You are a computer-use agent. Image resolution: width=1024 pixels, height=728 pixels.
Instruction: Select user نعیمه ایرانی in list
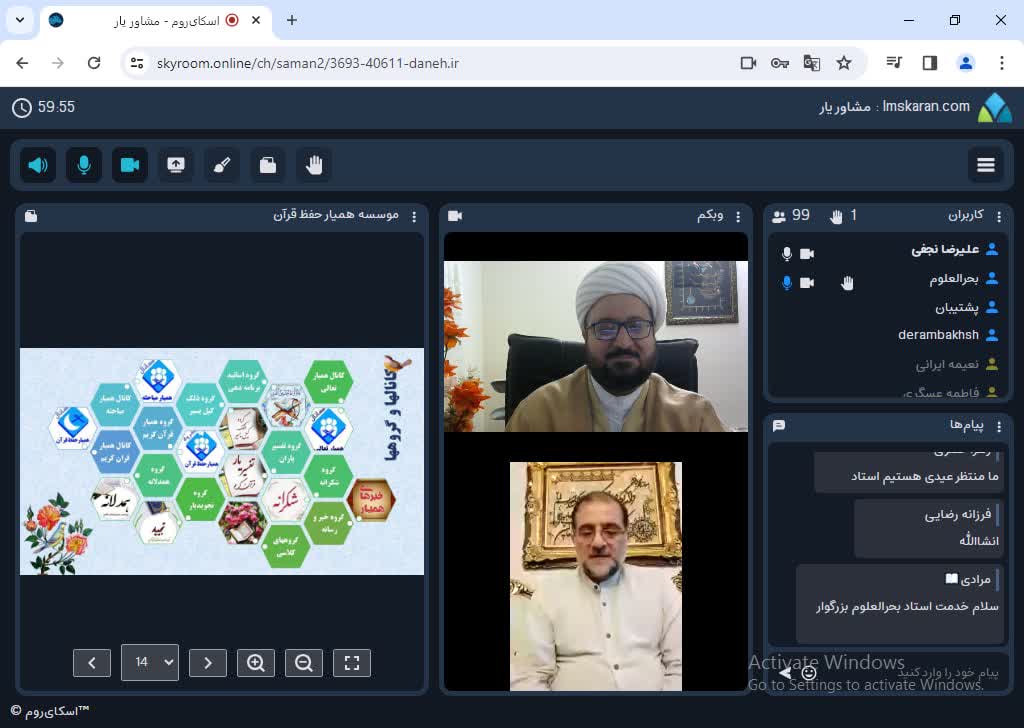tap(947, 364)
